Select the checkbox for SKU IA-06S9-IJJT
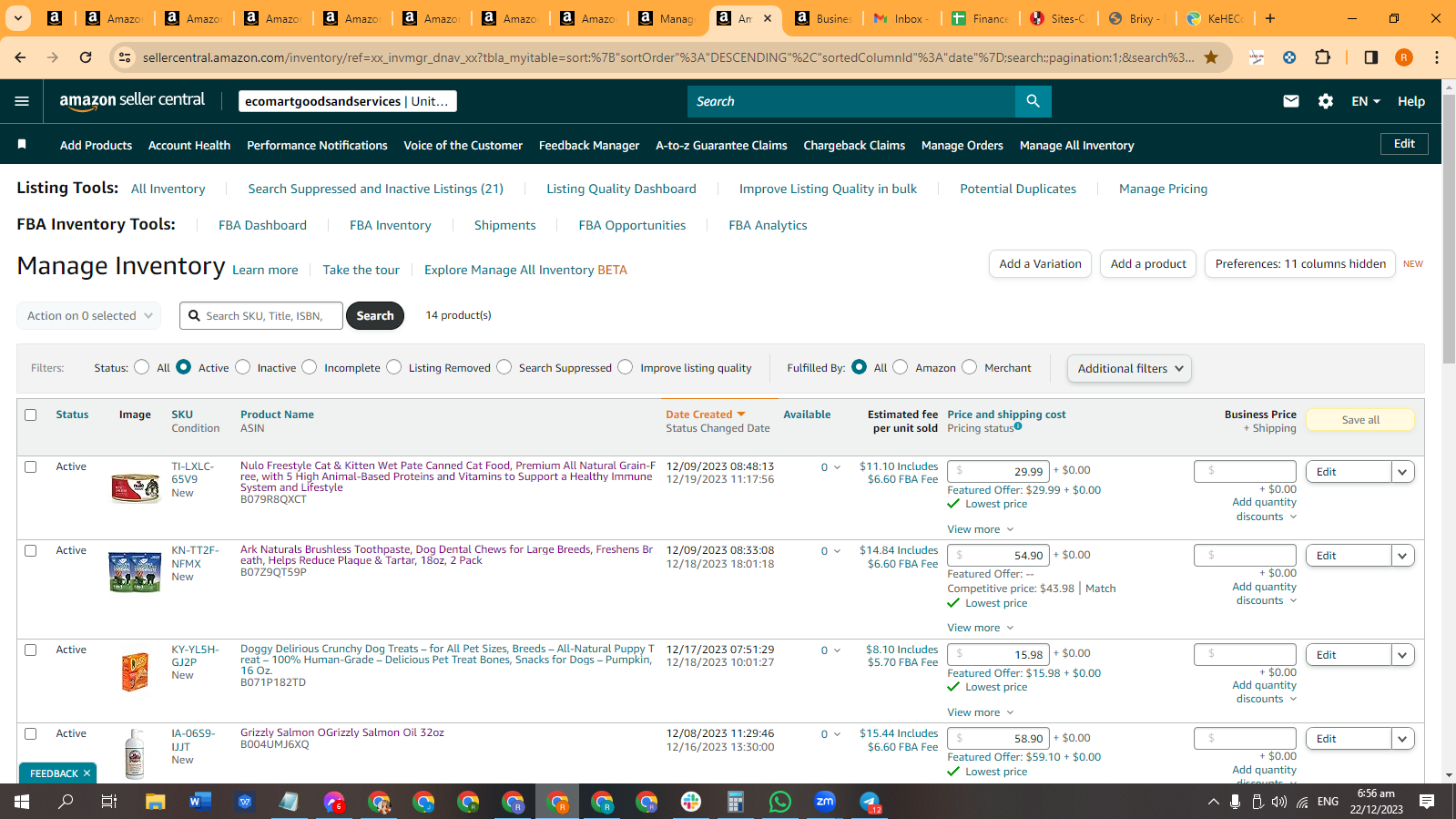The width and height of the screenshot is (1456, 819). [x=30, y=733]
